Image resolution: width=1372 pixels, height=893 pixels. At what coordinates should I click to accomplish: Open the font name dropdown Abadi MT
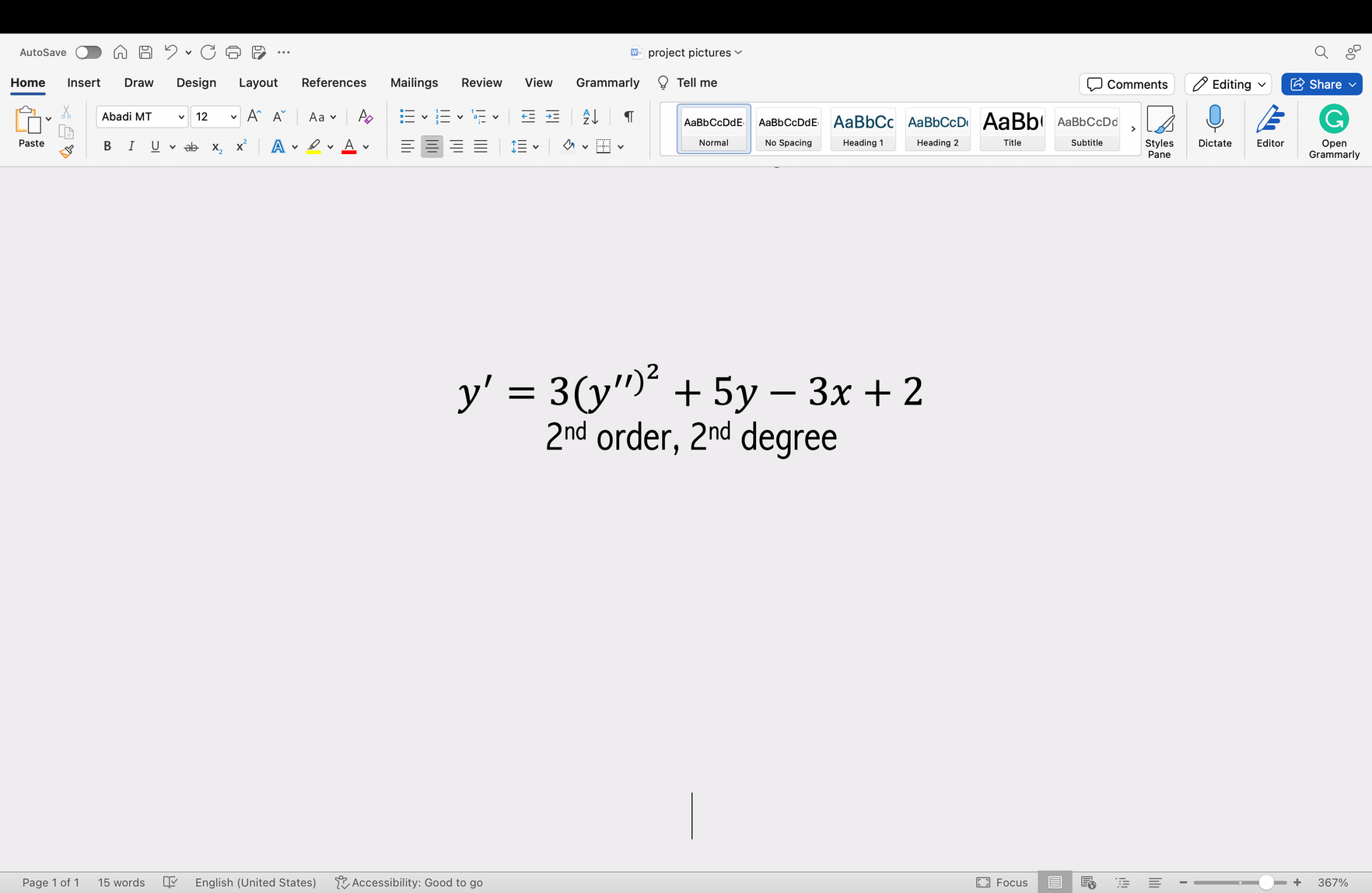pyautogui.click(x=142, y=117)
